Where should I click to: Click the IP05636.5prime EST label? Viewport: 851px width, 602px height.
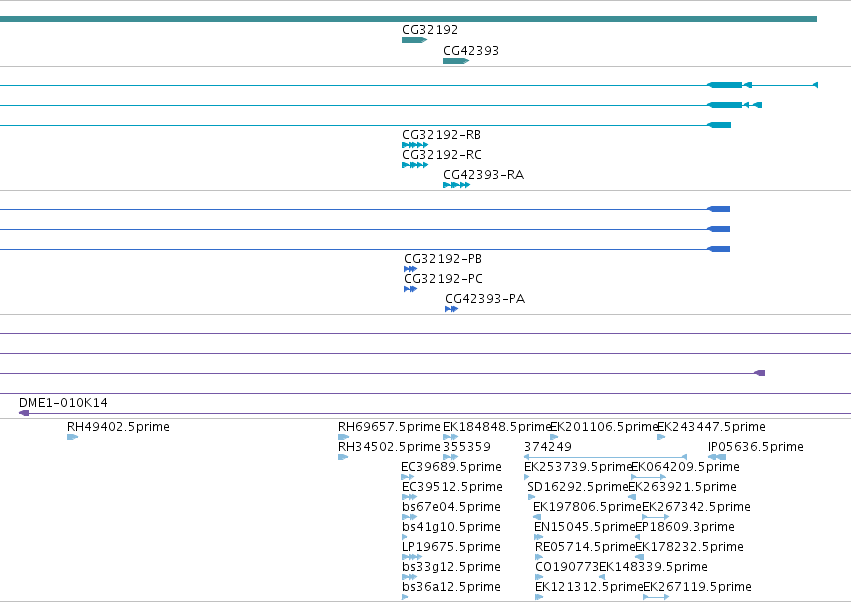(x=755, y=447)
